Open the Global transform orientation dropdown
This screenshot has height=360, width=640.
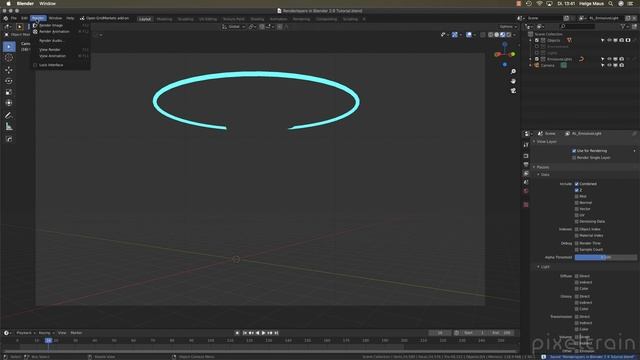234,27
